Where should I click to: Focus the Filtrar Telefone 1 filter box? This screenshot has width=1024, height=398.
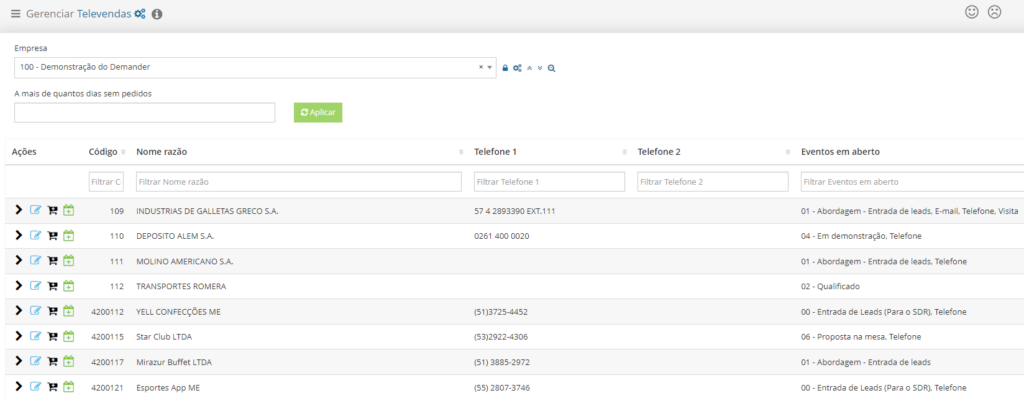549,182
